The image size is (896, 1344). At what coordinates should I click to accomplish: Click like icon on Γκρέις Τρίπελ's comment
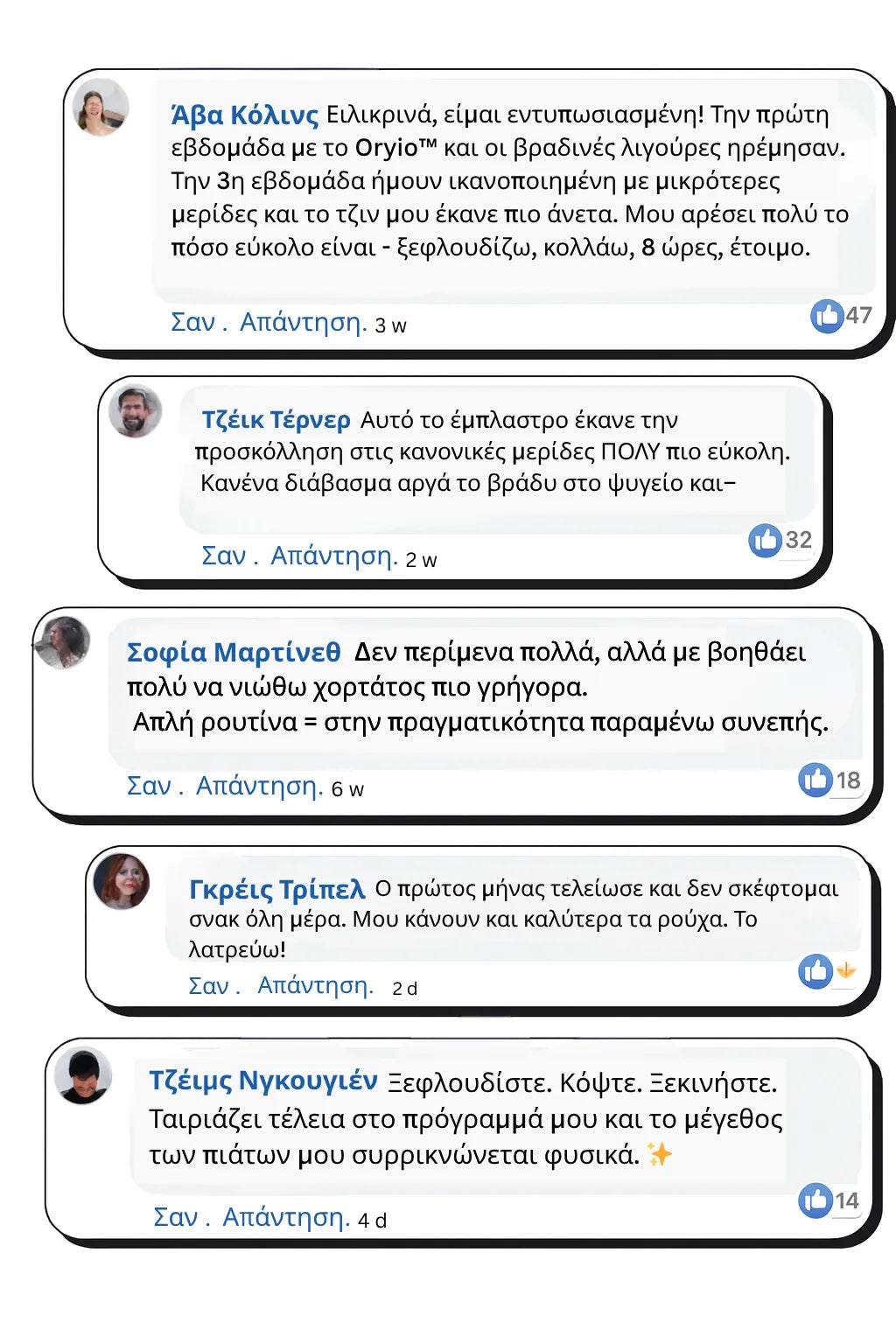[815, 971]
